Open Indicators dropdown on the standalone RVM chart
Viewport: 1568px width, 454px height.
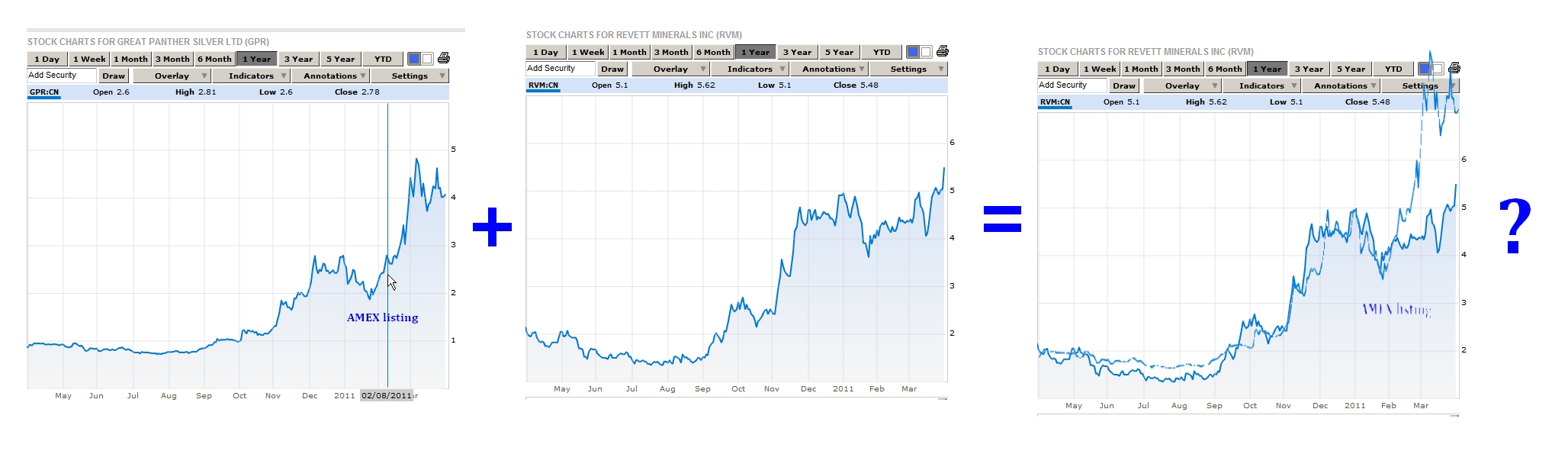(x=750, y=69)
